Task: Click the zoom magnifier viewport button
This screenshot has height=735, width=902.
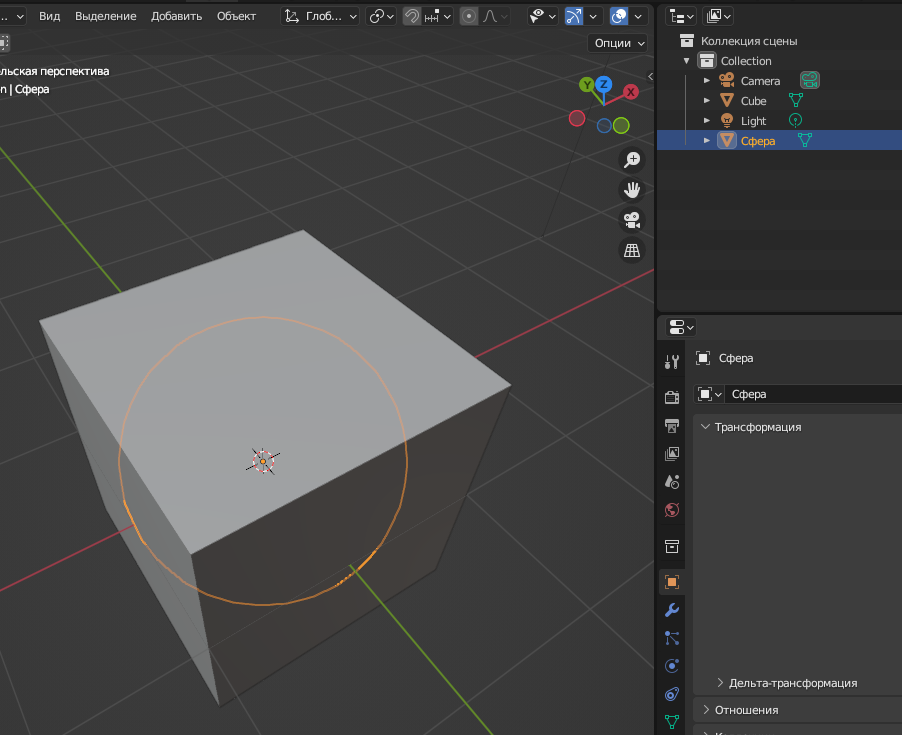Action: tap(632, 159)
